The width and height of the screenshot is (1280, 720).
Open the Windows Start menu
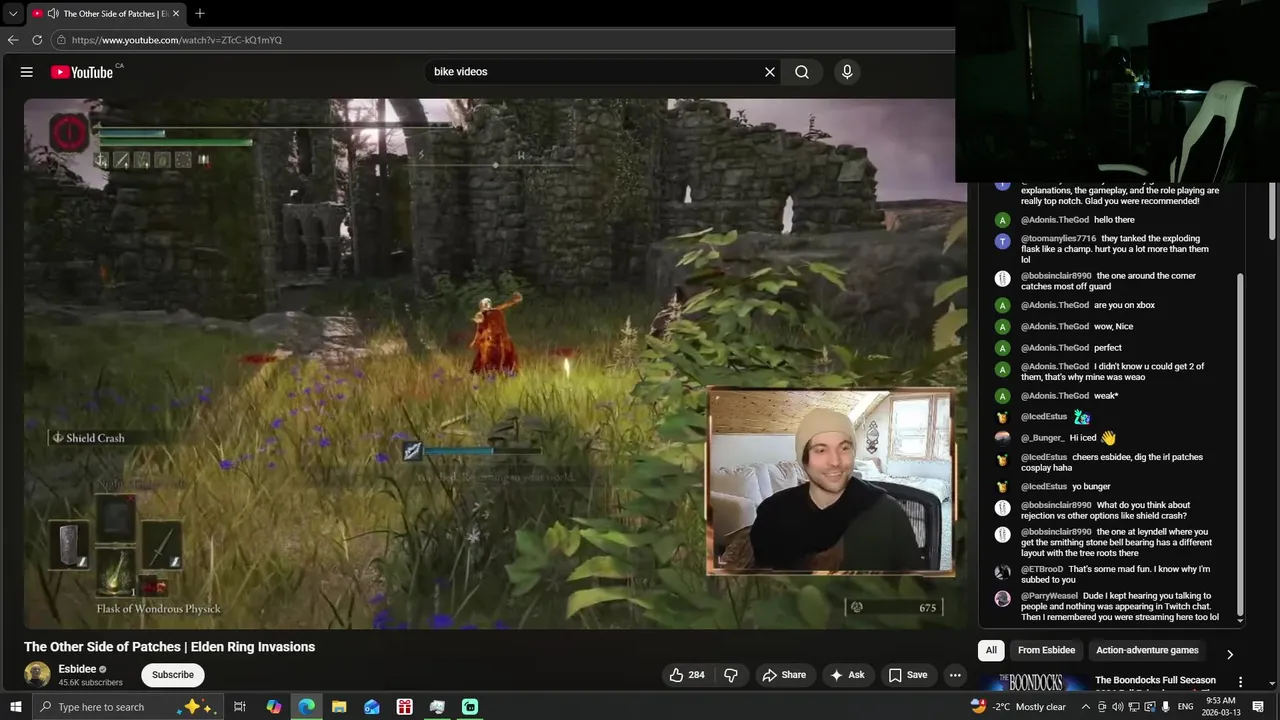click(16, 707)
